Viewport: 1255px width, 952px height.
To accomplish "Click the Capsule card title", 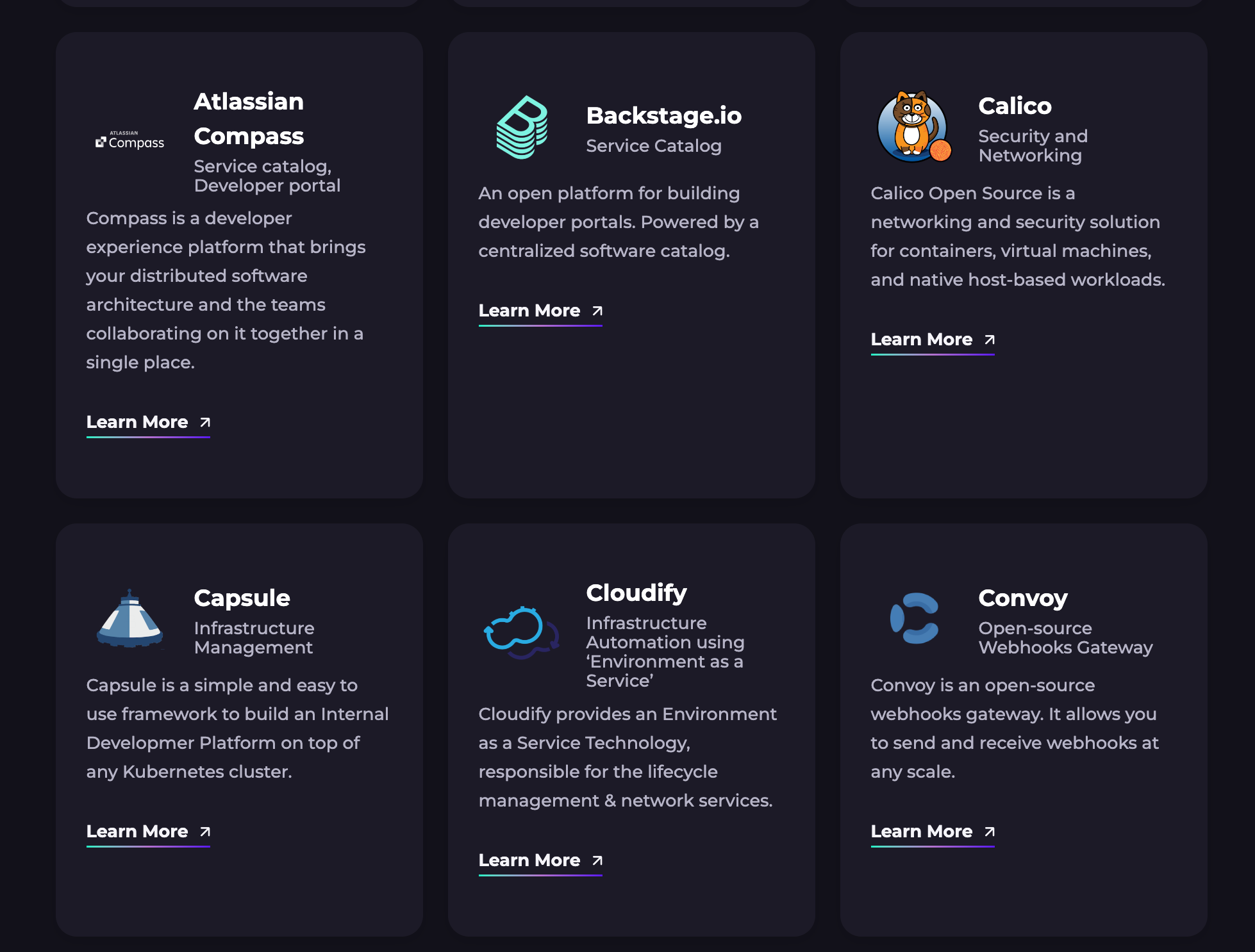I will click(242, 598).
